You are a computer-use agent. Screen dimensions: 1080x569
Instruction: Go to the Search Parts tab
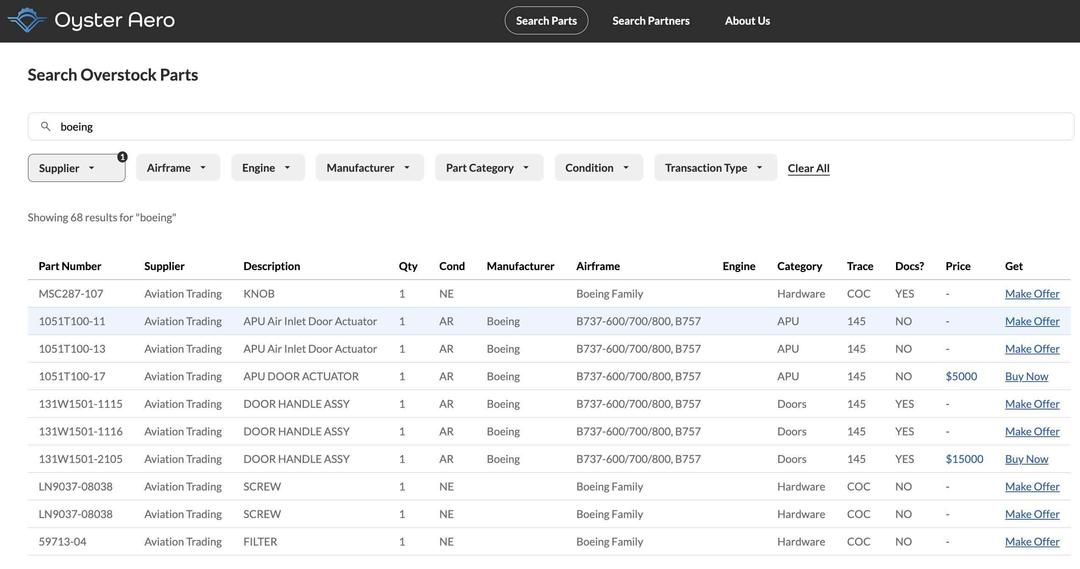(546, 21)
